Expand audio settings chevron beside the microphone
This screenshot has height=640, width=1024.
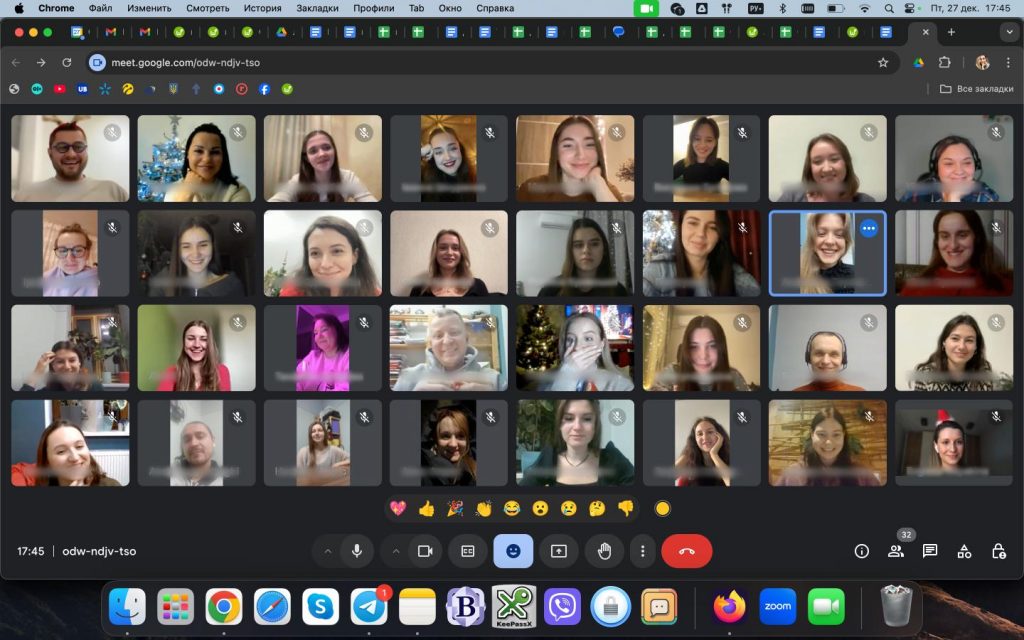[x=327, y=551]
